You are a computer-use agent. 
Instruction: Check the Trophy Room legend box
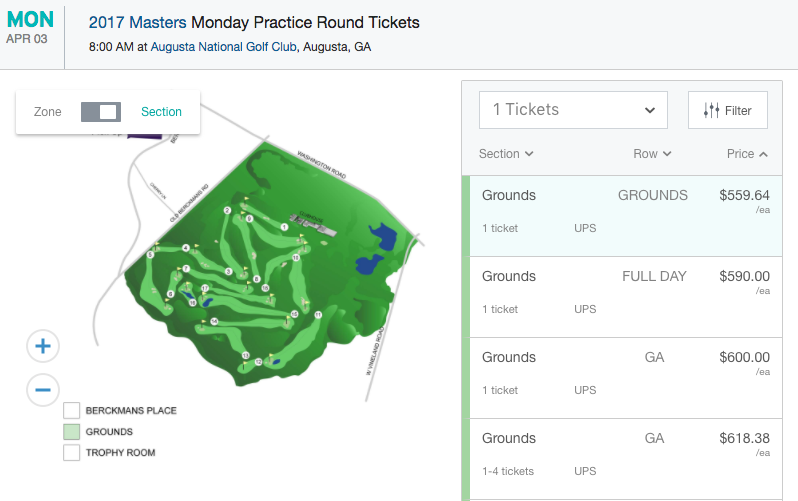[x=71, y=453]
